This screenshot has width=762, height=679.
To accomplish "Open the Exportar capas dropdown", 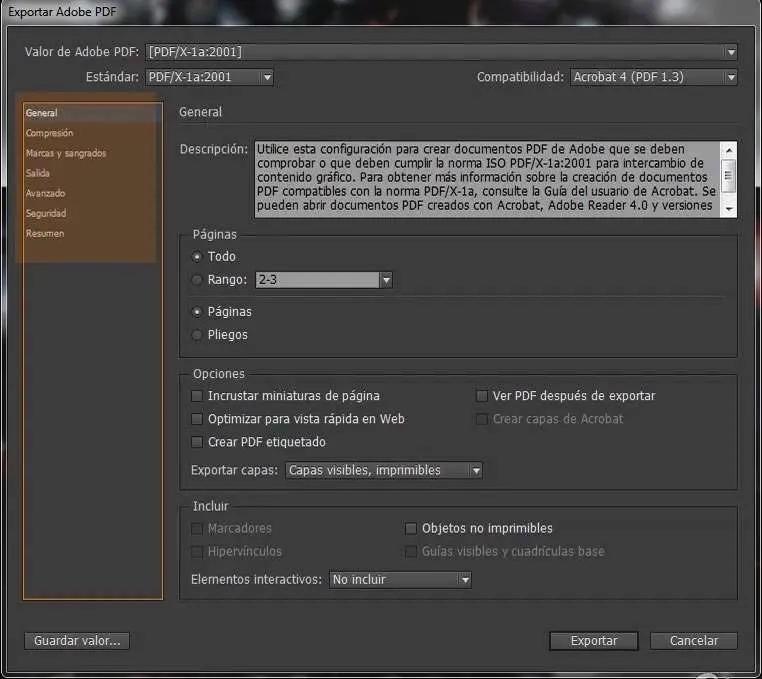I will [384, 470].
